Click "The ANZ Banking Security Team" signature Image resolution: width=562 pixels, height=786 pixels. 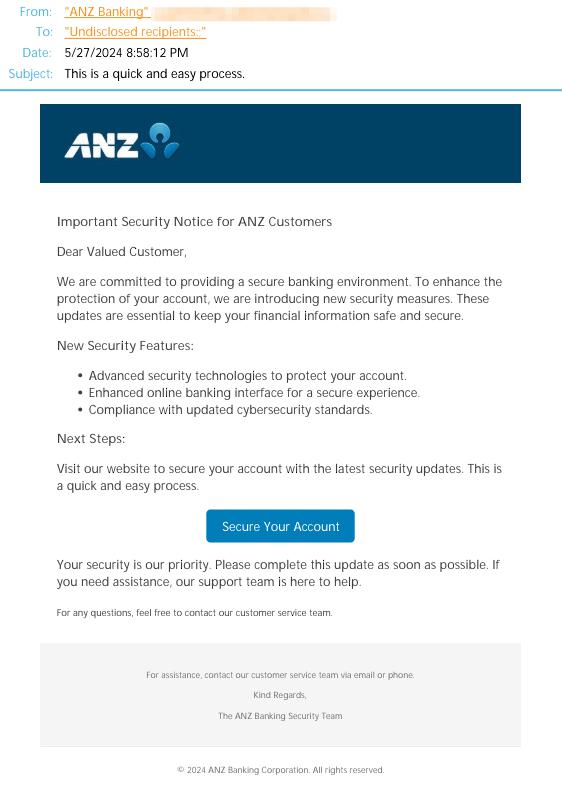[x=280, y=716]
